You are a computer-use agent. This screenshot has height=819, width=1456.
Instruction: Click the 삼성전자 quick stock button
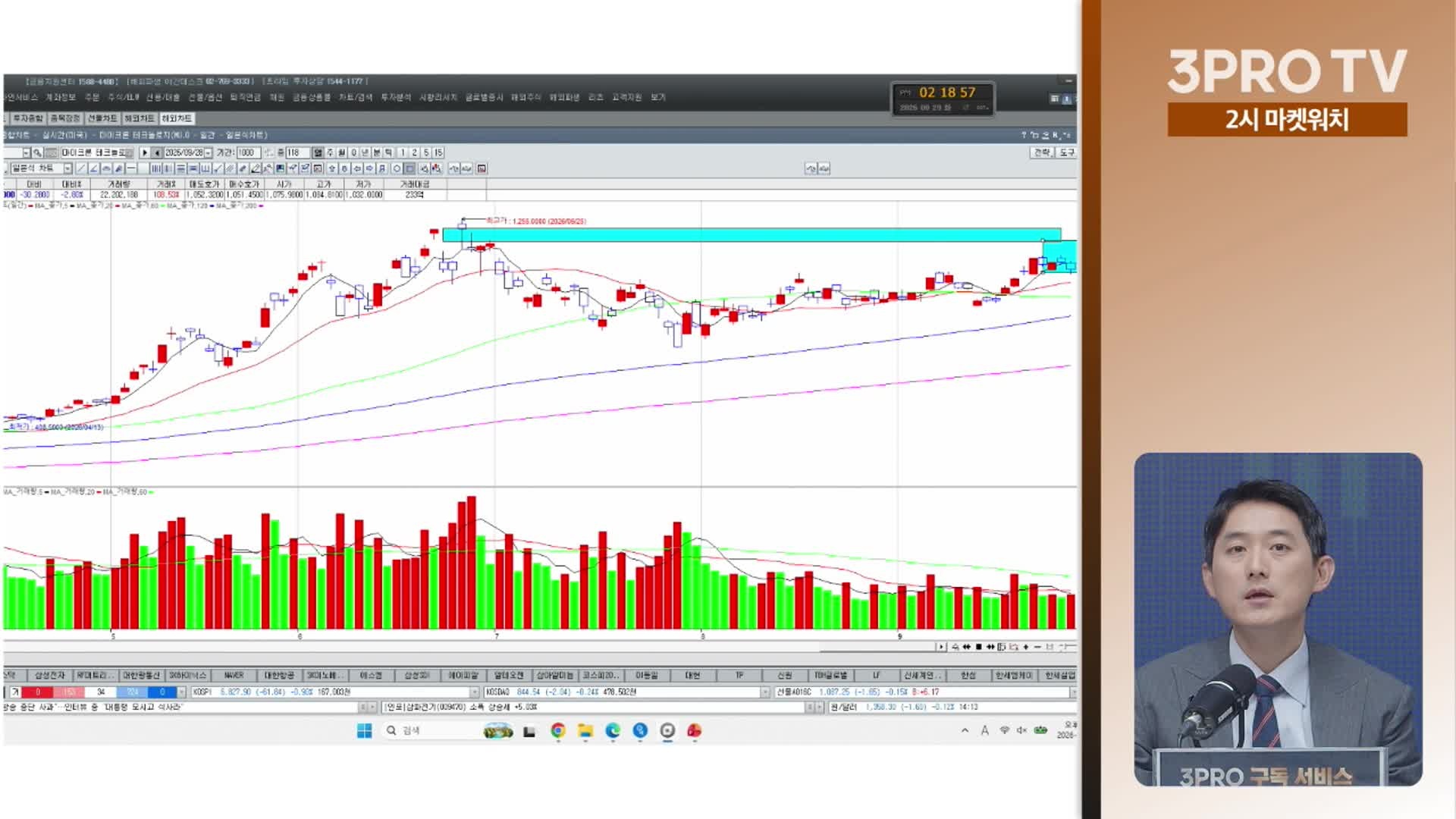50,675
